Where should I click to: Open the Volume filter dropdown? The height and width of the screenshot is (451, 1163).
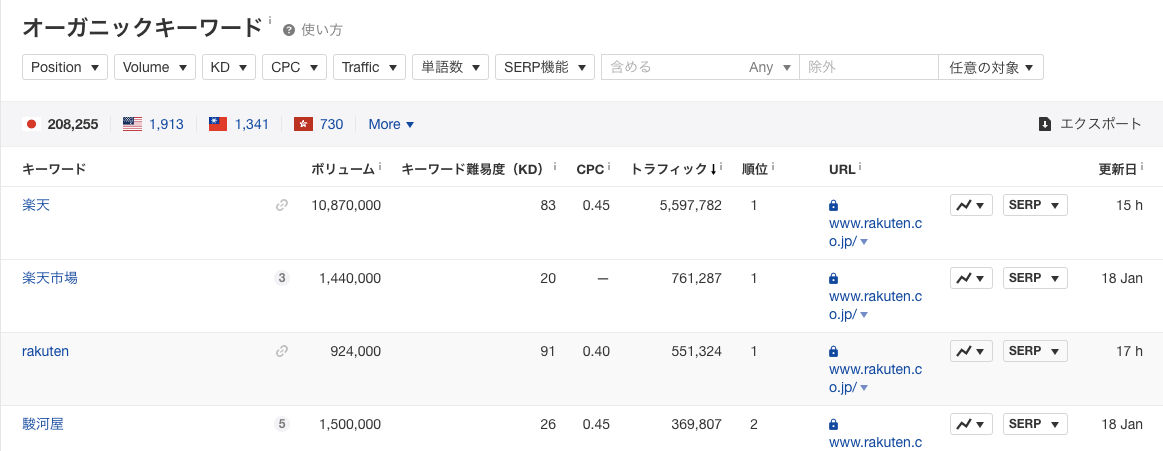click(155, 67)
